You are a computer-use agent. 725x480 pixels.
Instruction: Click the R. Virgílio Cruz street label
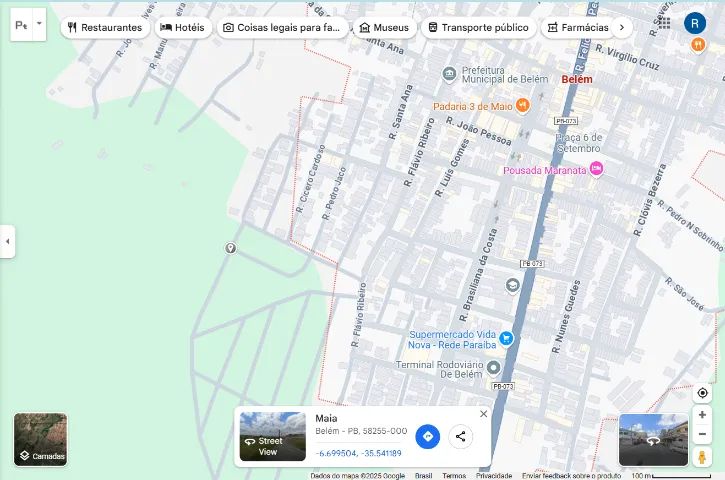(627, 57)
